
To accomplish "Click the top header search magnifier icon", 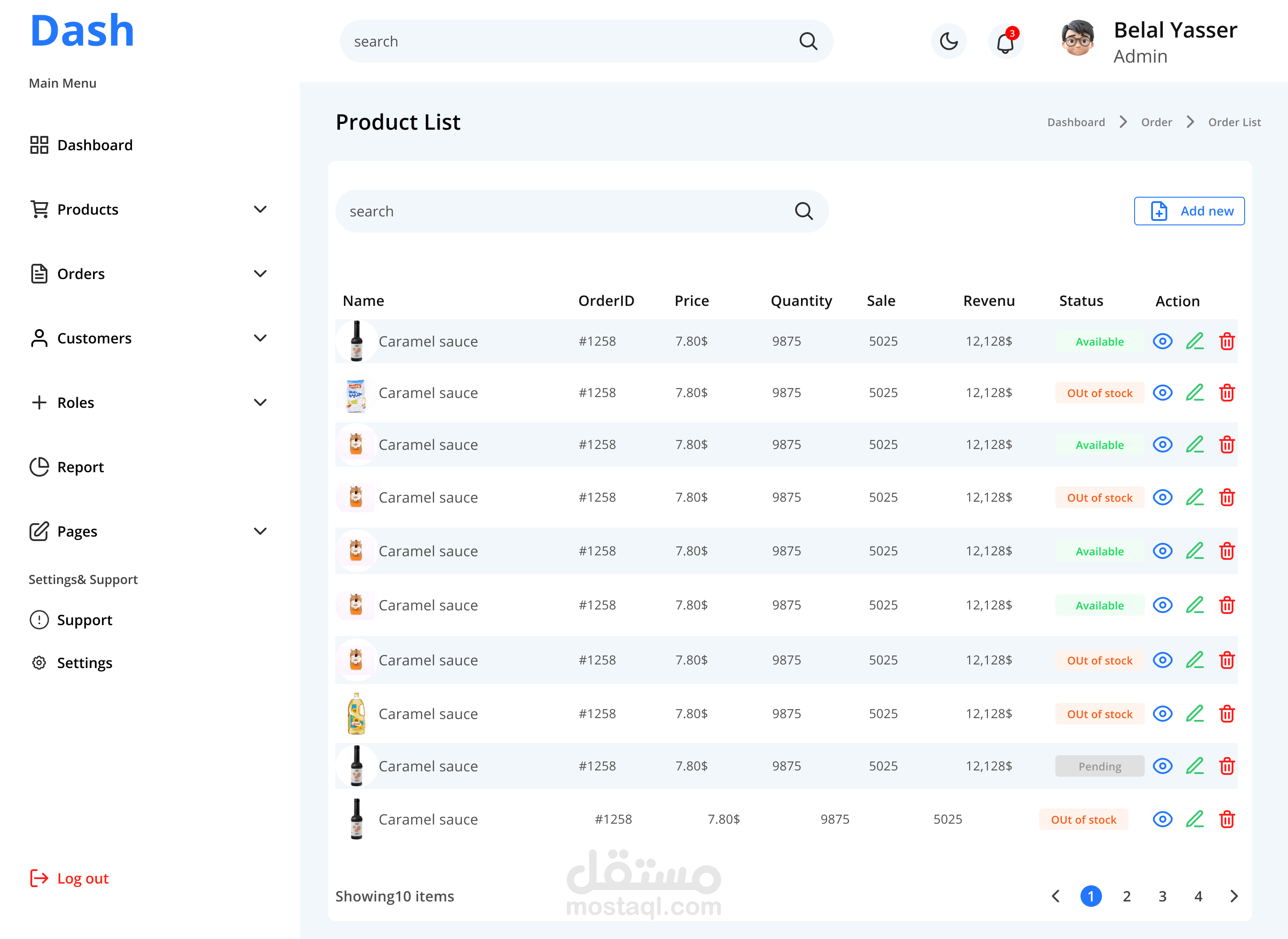I will (x=808, y=42).
